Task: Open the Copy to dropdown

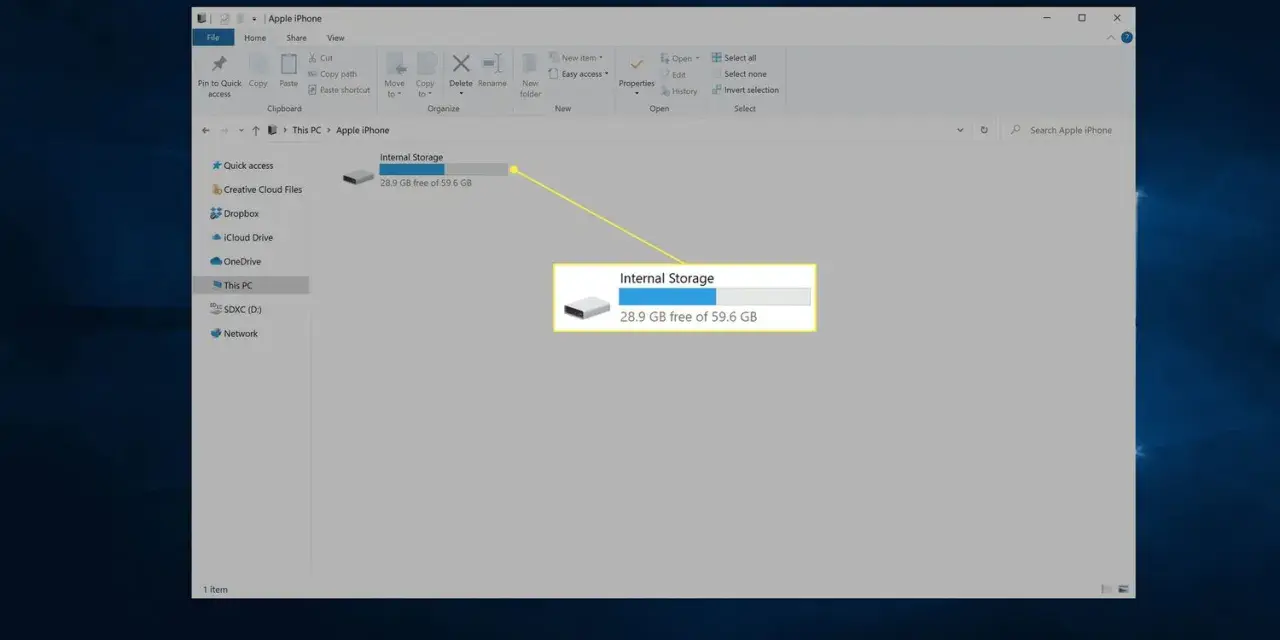Action: tap(425, 76)
